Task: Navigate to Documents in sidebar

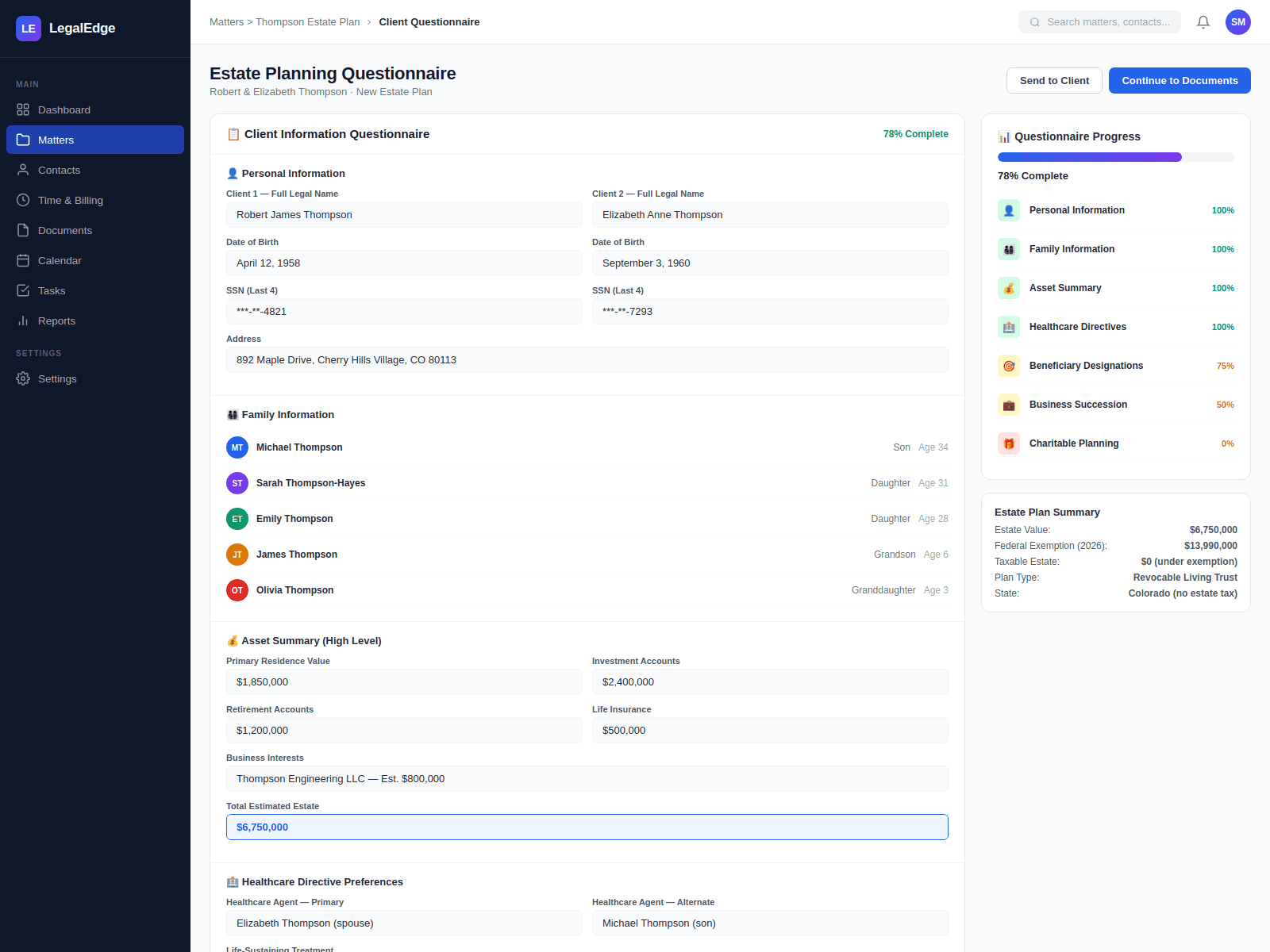Action: pyautogui.click(x=95, y=230)
